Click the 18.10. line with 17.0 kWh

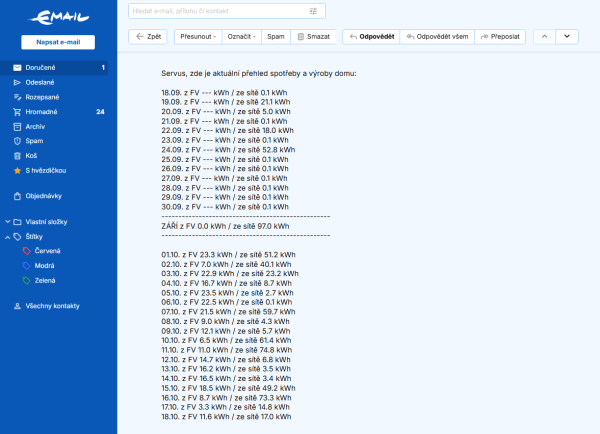tap(226, 416)
